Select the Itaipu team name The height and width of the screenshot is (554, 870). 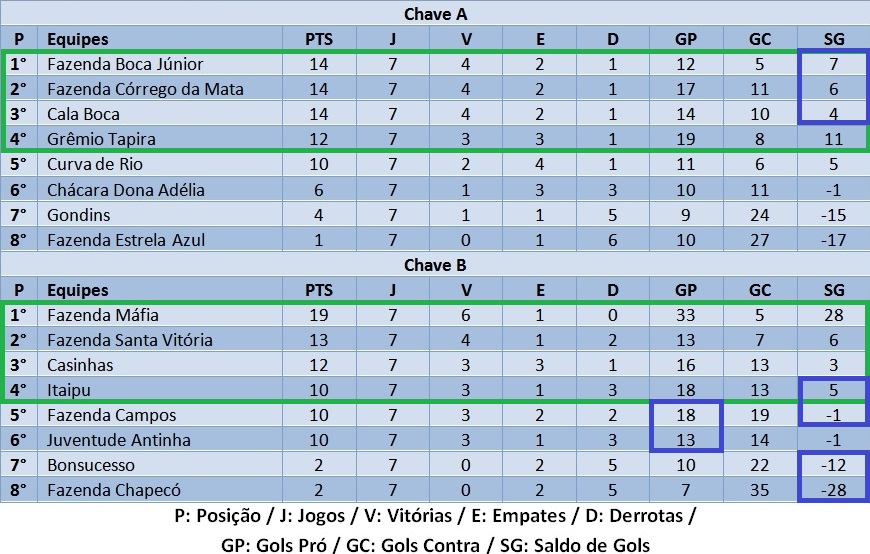(x=70, y=390)
